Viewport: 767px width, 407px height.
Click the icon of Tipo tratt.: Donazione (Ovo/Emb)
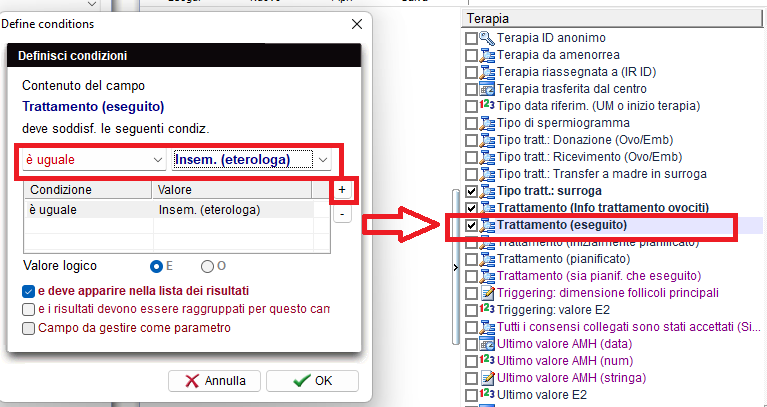pos(487,140)
